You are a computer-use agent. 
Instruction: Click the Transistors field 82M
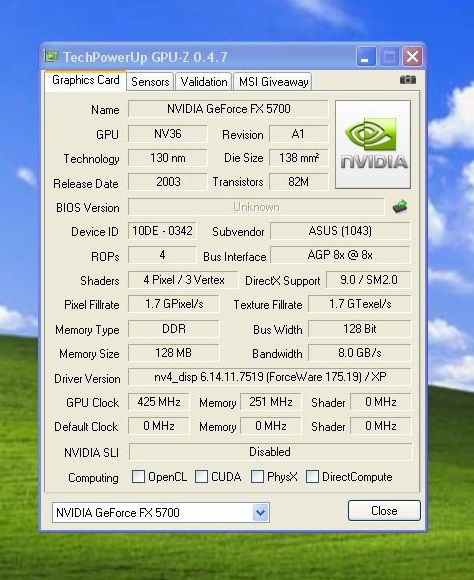299,182
